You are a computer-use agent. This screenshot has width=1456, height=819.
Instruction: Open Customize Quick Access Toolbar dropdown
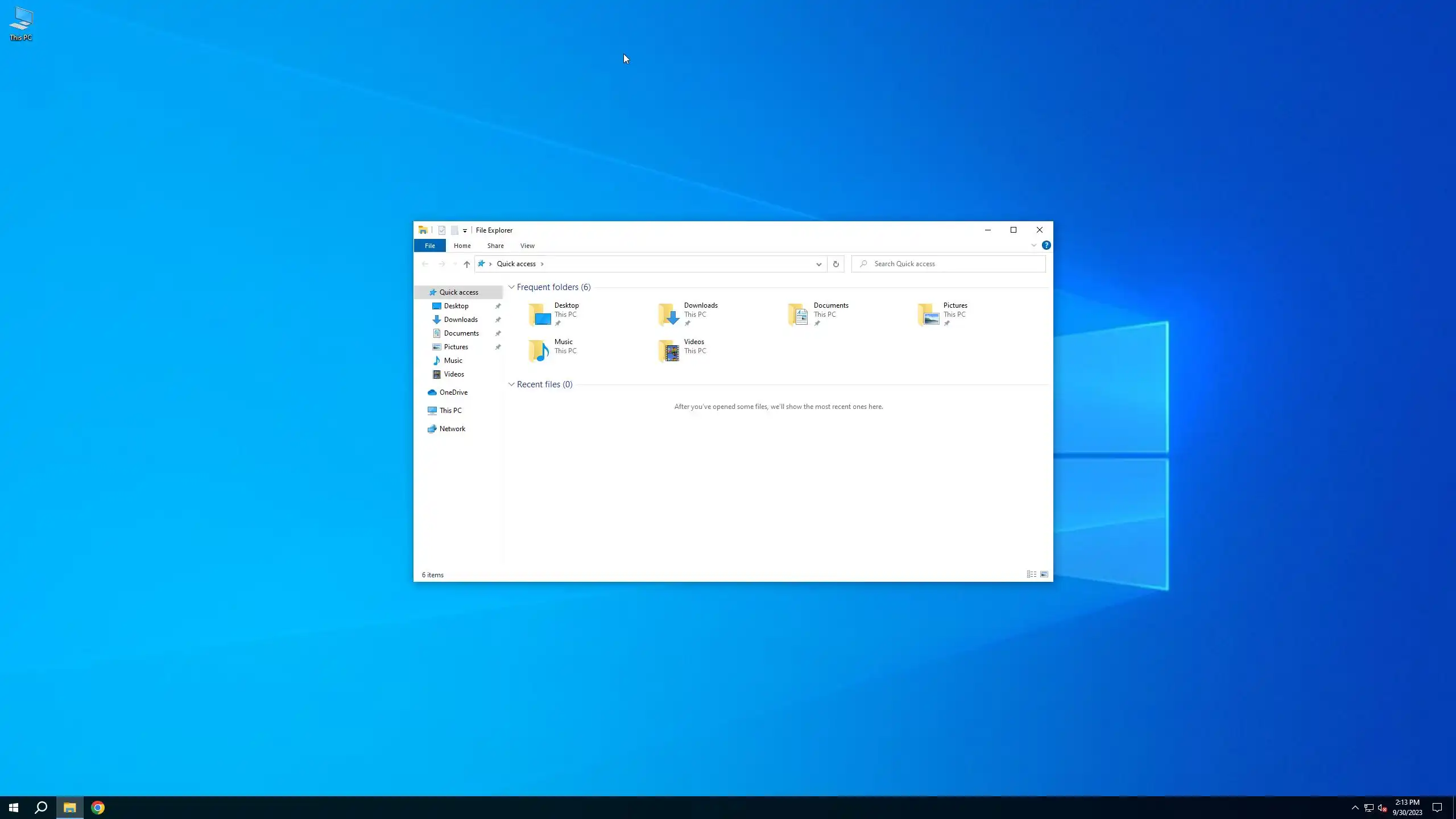465,230
